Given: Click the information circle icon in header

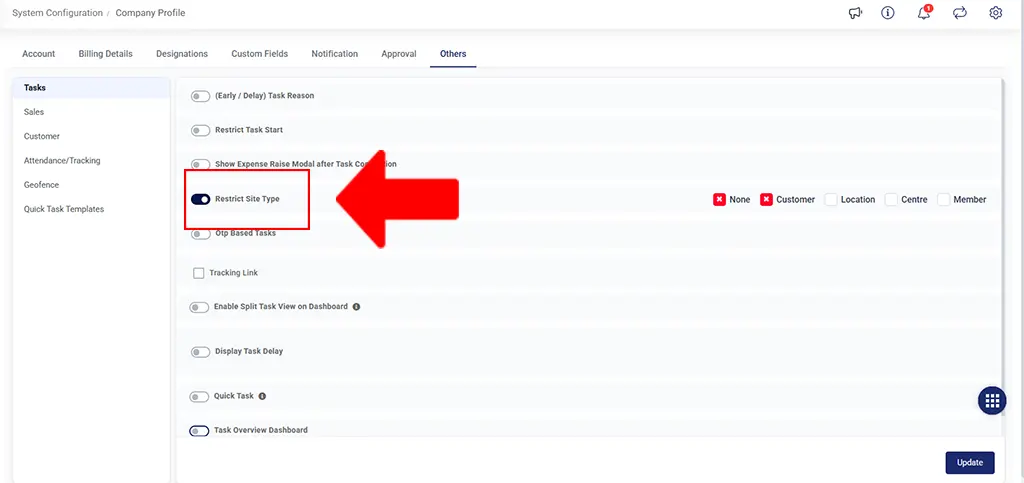Looking at the screenshot, I should click(888, 13).
